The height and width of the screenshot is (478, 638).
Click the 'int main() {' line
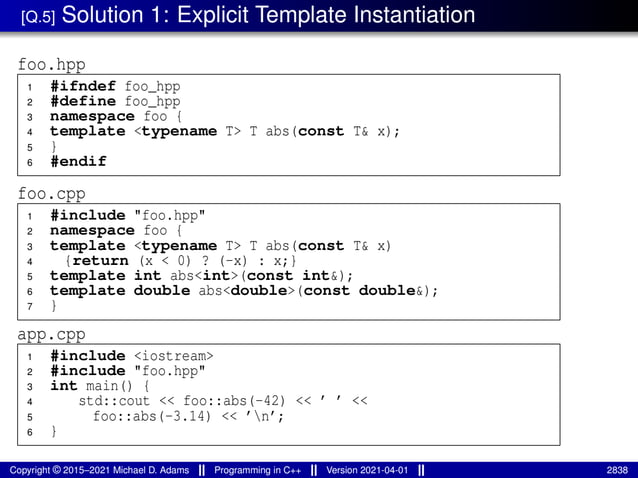100,386
